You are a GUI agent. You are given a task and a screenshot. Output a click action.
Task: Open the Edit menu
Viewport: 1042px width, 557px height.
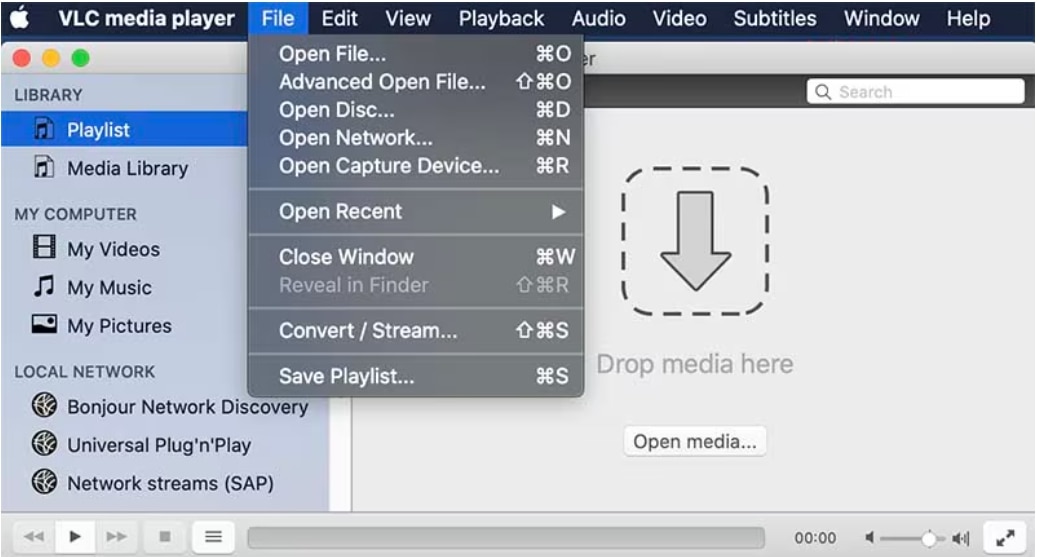[340, 19]
